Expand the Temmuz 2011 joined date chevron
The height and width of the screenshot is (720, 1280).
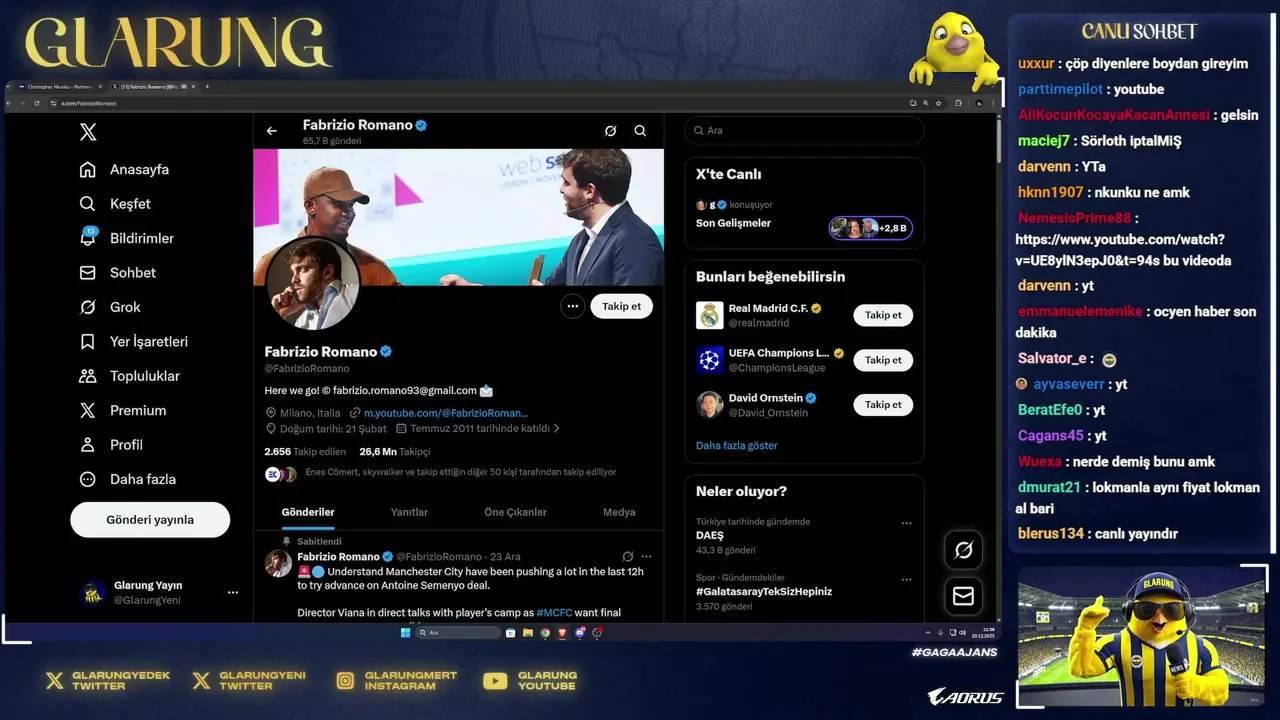click(557, 428)
